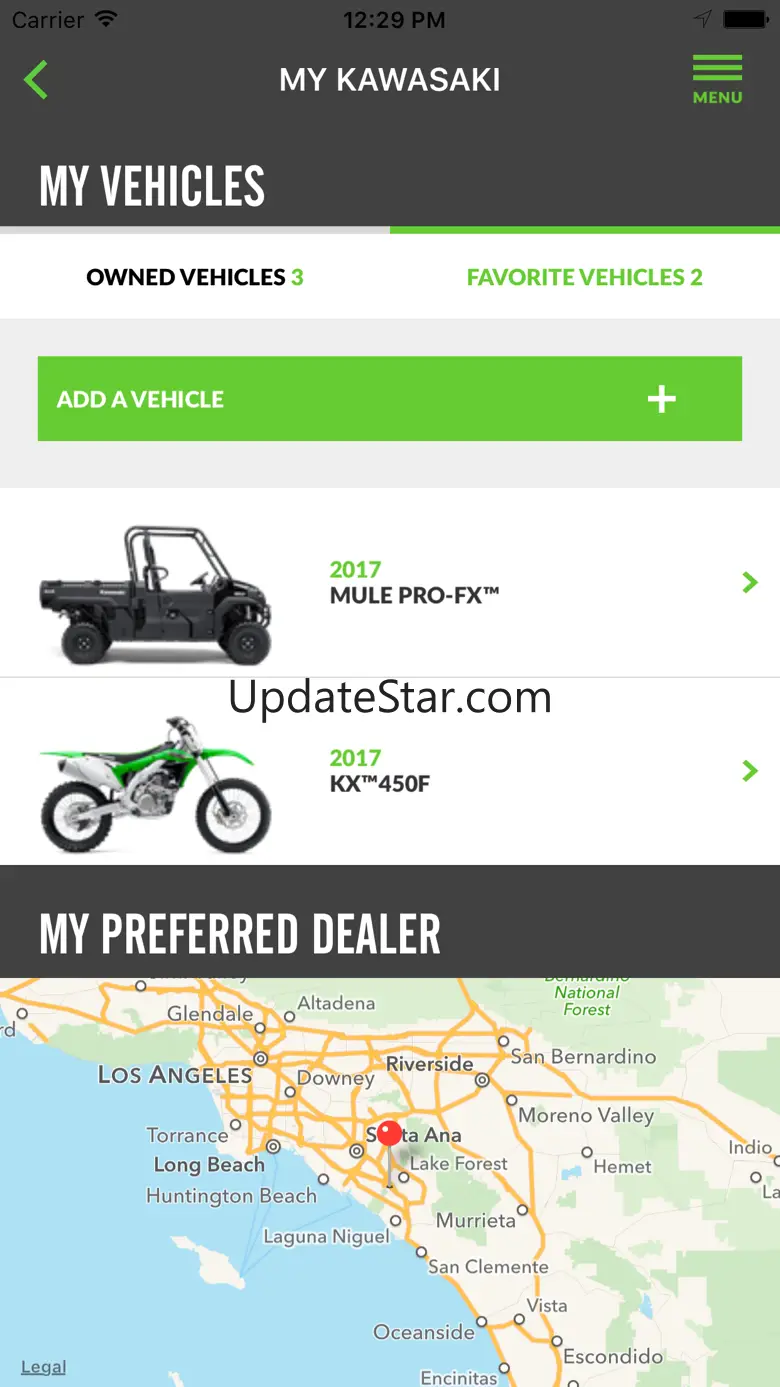Tap the battery indicator icon
Viewport: 780px width, 1387px height.
point(746,19)
